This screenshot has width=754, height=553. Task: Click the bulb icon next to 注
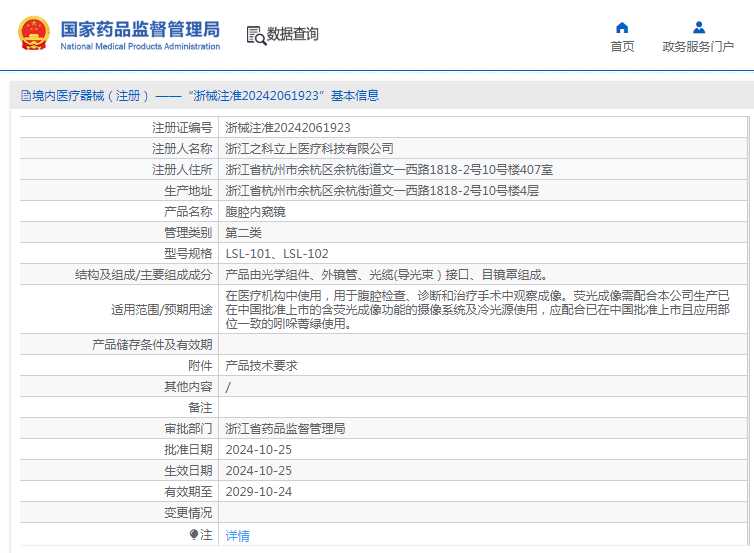pyautogui.click(x=194, y=534)
